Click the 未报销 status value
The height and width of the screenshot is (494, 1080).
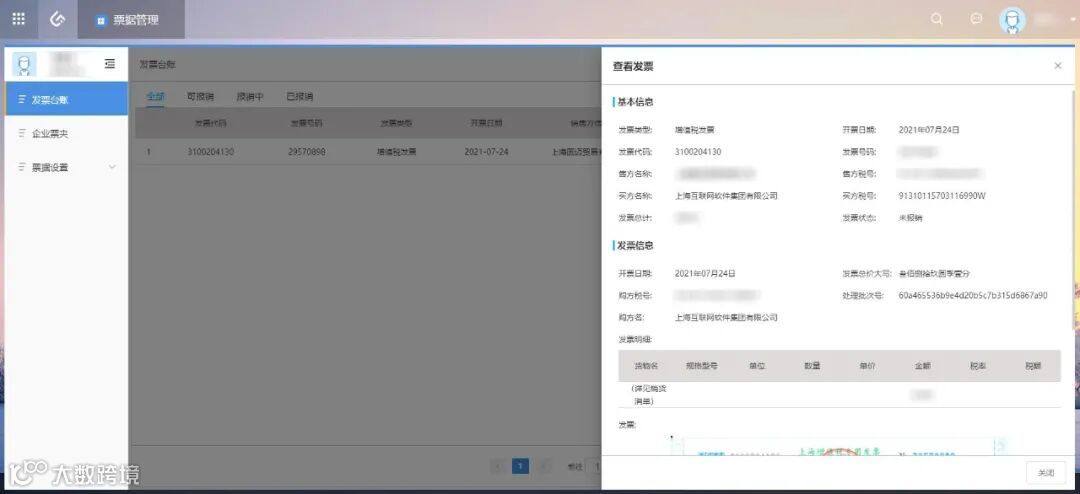click(x=911, y=218)
